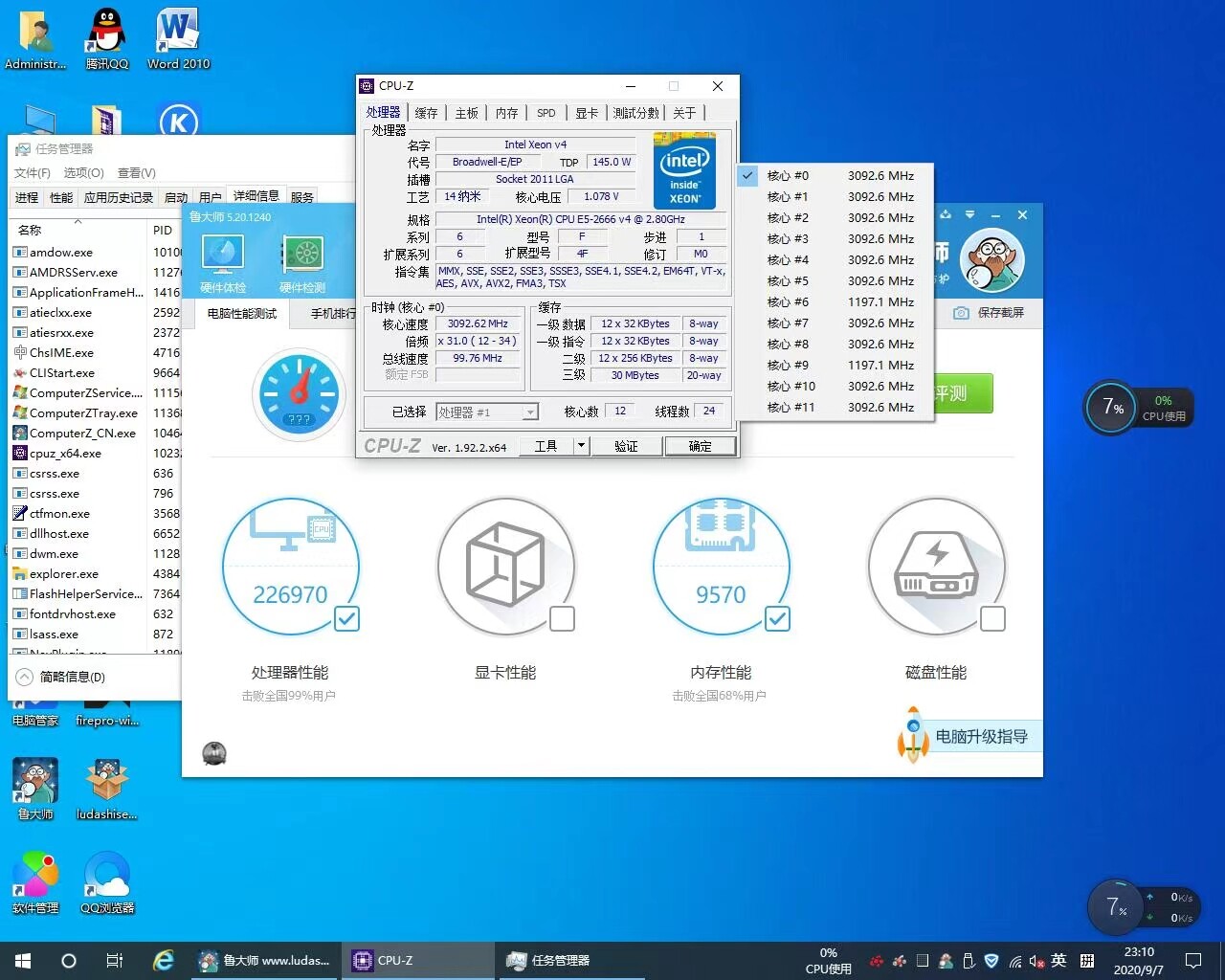This screenshot has height=980, width=1225.
Task: Open the 工具 dropdown arrow in CPU-Z
Action: [x=581, y=446]
